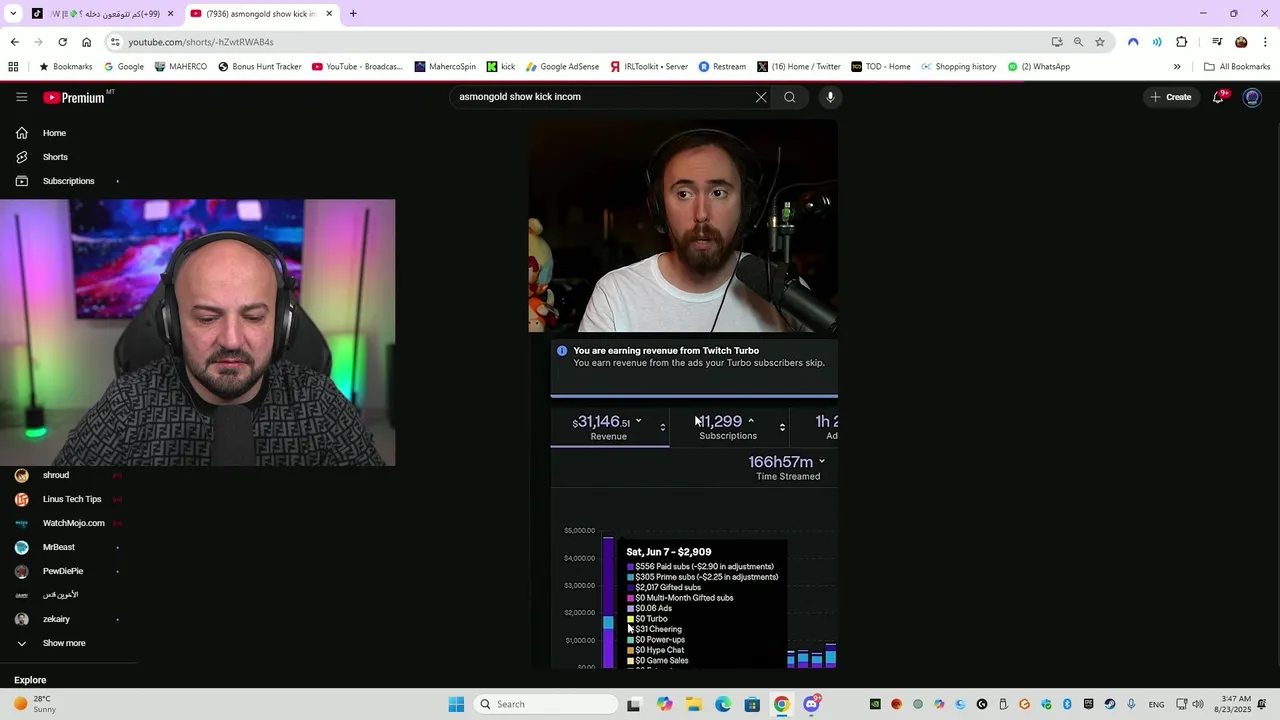Click the search magnifier button

(x=790, y=97)
